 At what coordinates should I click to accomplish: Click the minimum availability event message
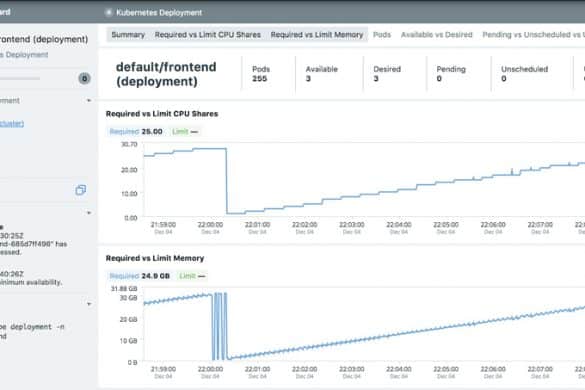pos(31,282)
